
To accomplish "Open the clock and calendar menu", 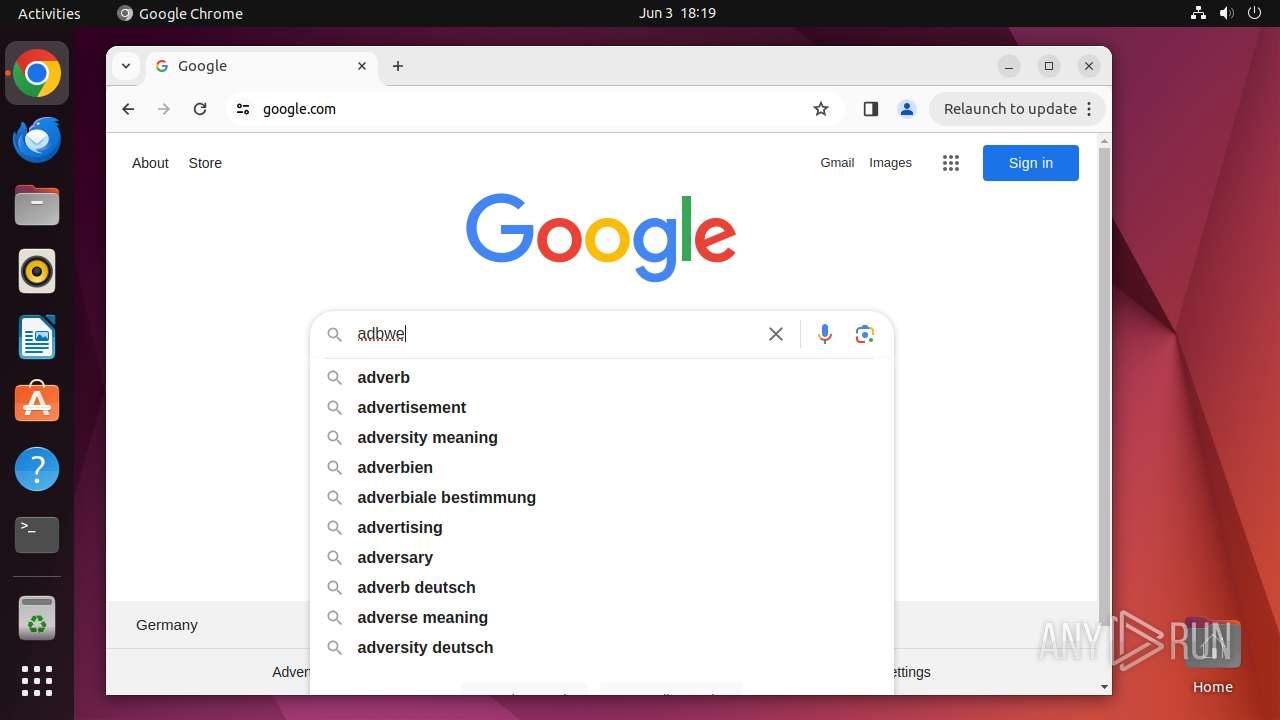I will tap(677, 13).
